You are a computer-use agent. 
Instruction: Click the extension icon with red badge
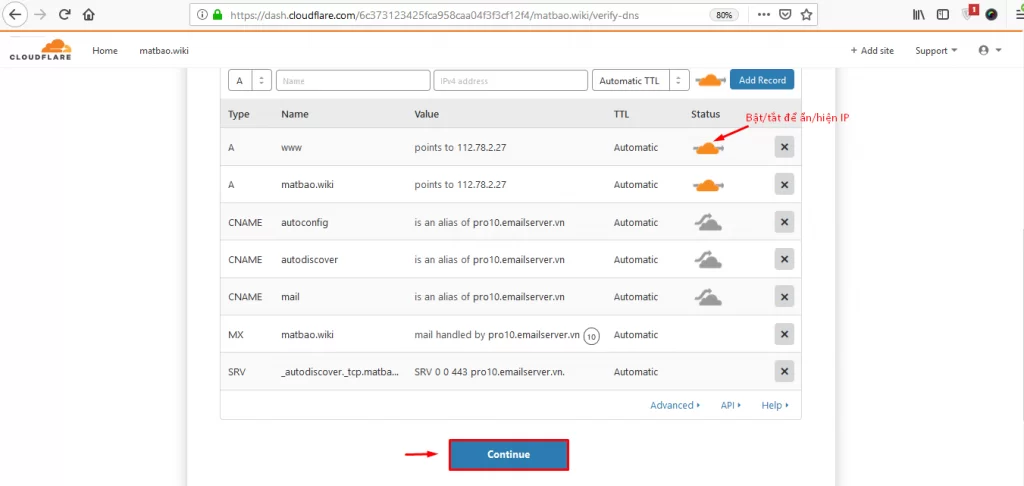pyautogui.click(x=969, y=13)
